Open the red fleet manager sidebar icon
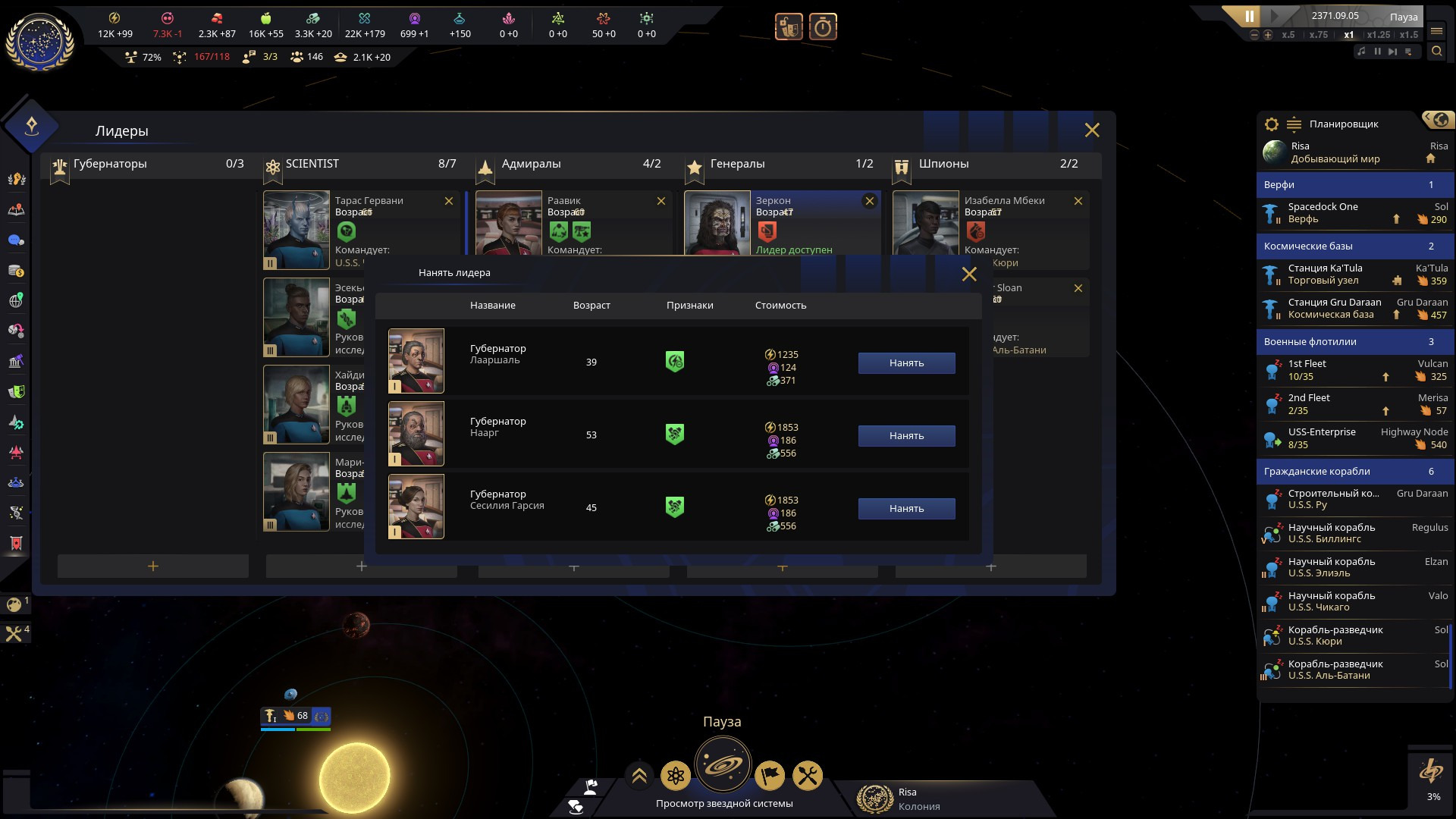1456x819 pixels. [x=16, y=453]
